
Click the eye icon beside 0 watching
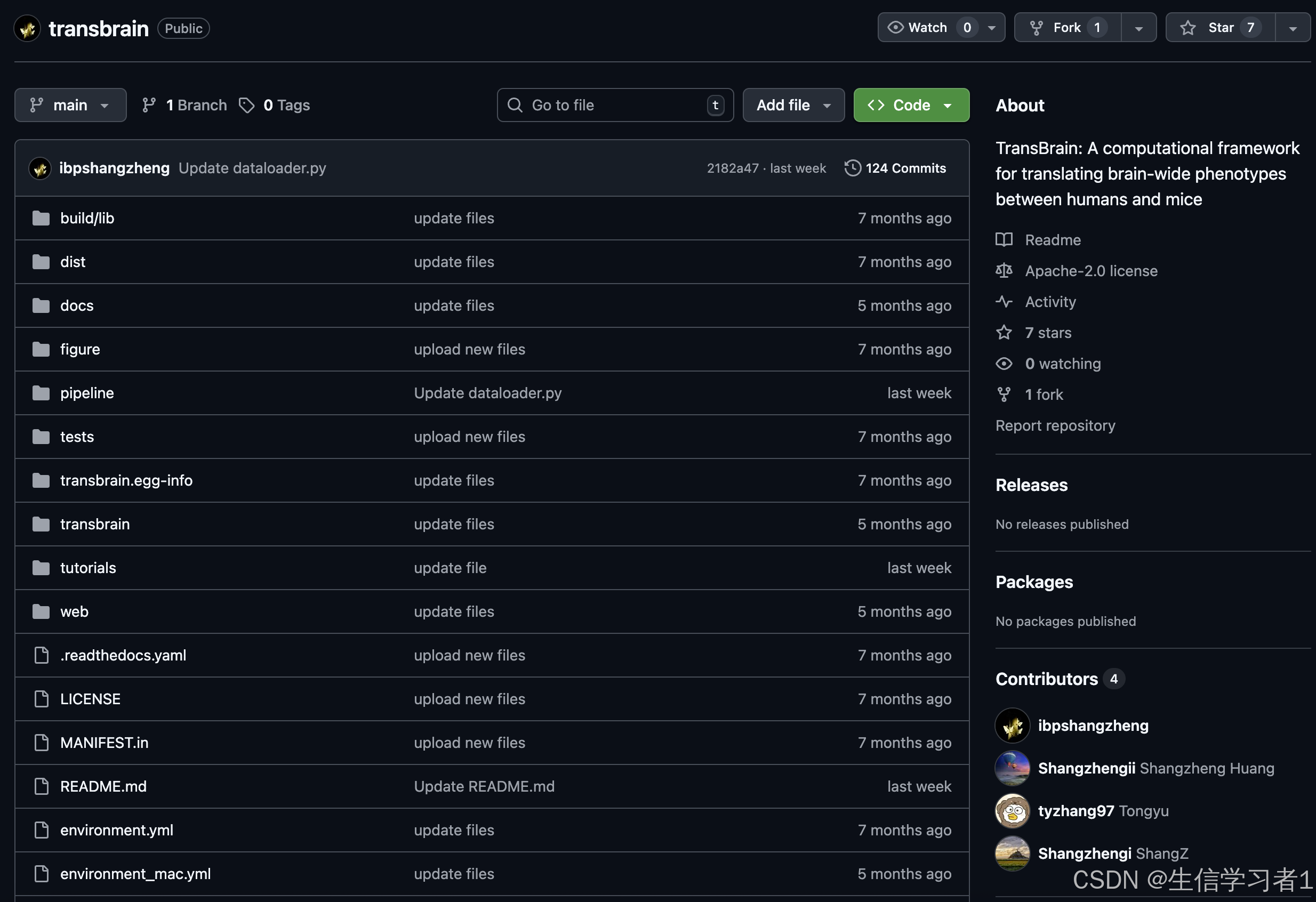tap(1004, 364)
